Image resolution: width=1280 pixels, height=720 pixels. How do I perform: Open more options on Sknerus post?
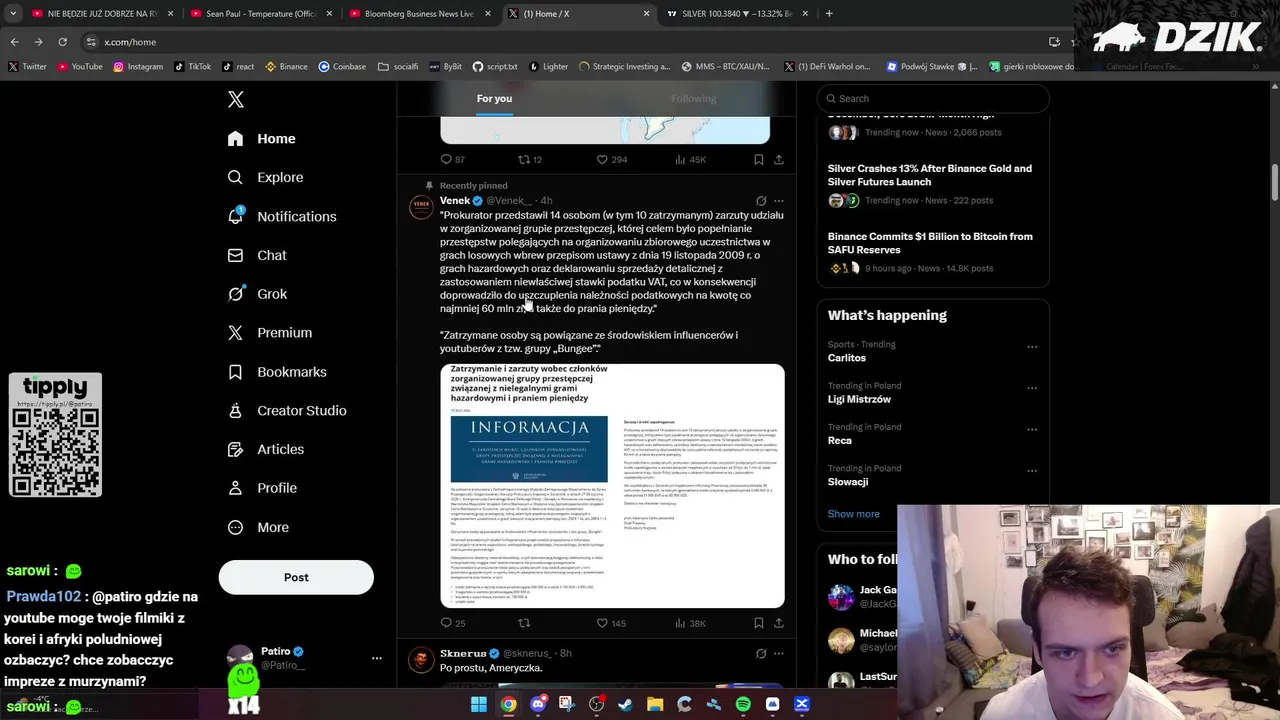[x=779, y=653]
